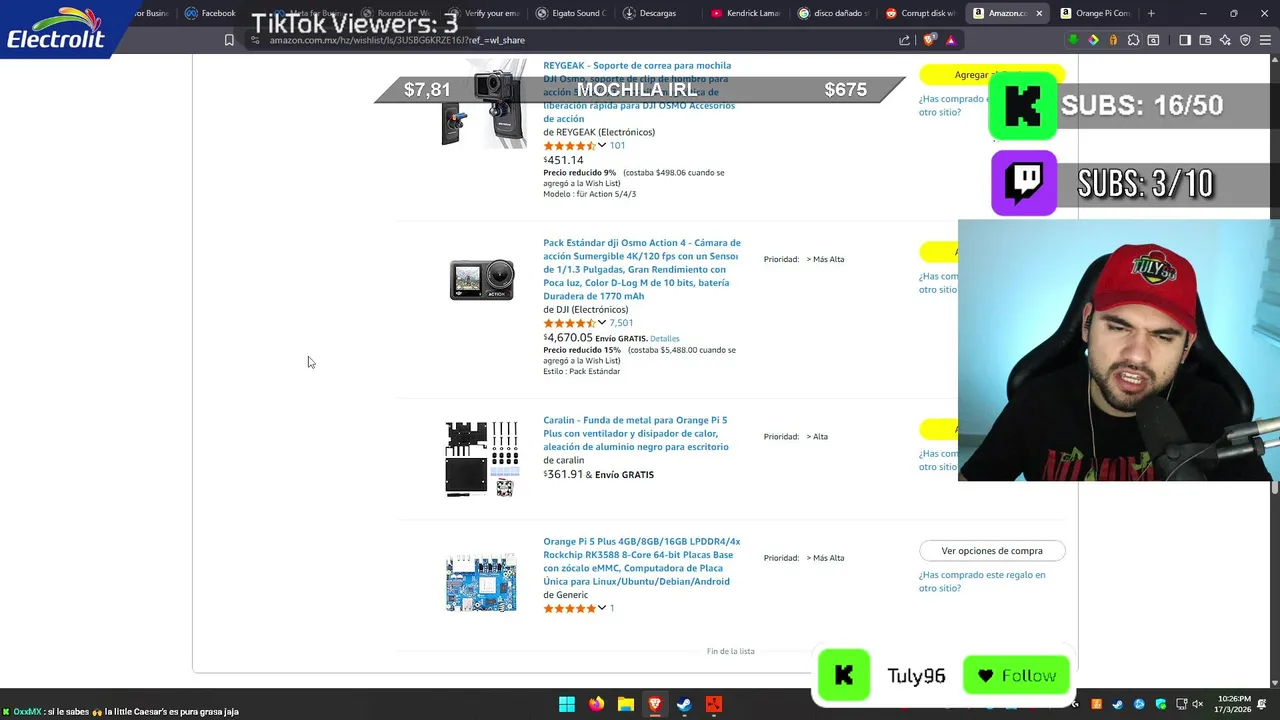The height and width of the screenshot is (720, 1280).
Task: Open a new browser tab
Action: tap(1151, 13)
